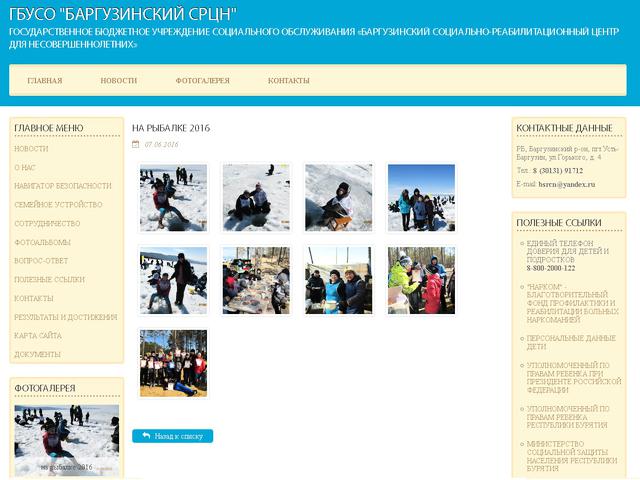Open "НАРКОМ" благотворительный фонд link
Screen dimensions: 640x480
click(x=573, y=303)
